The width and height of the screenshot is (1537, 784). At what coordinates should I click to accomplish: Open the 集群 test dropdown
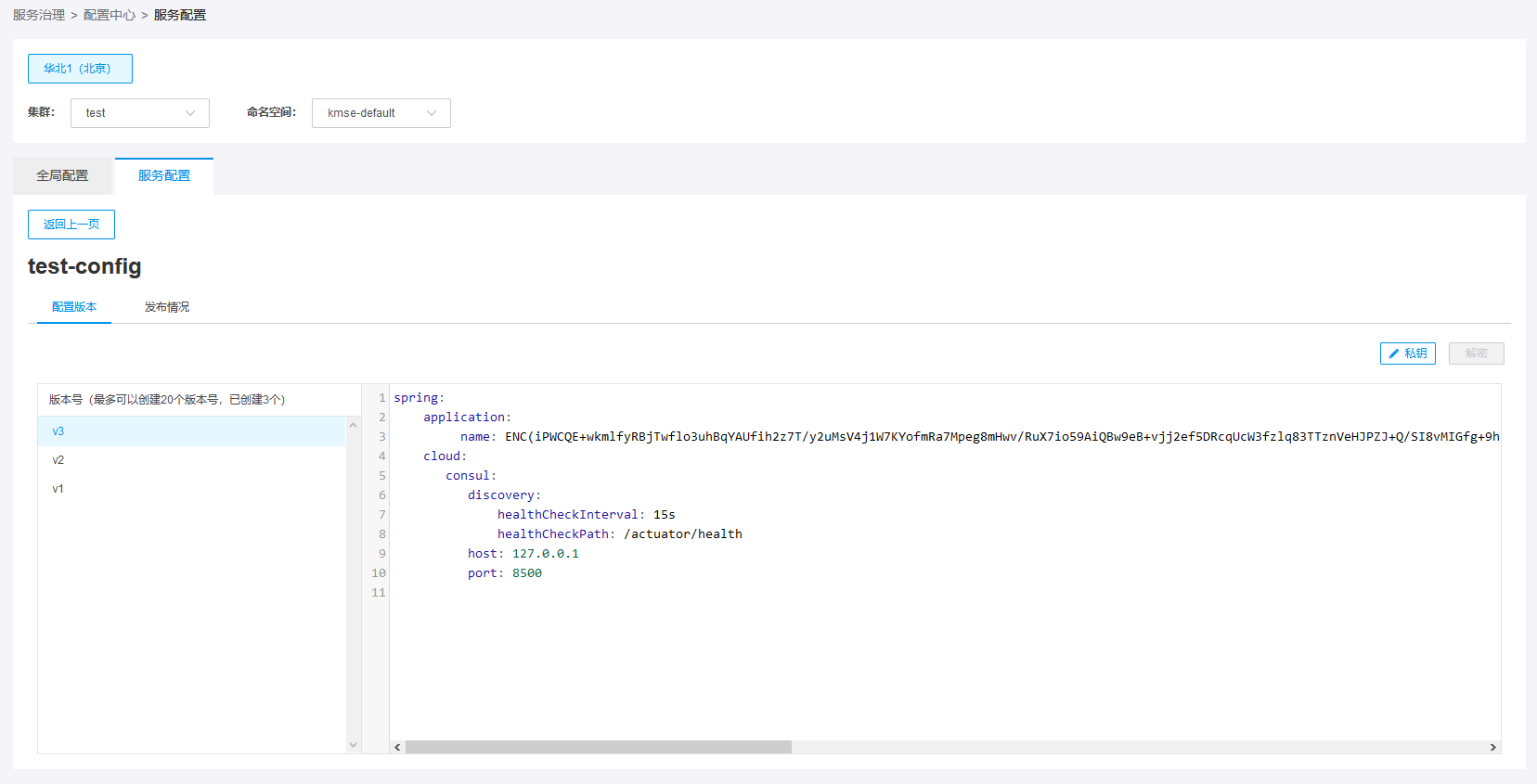coord(140,113)
